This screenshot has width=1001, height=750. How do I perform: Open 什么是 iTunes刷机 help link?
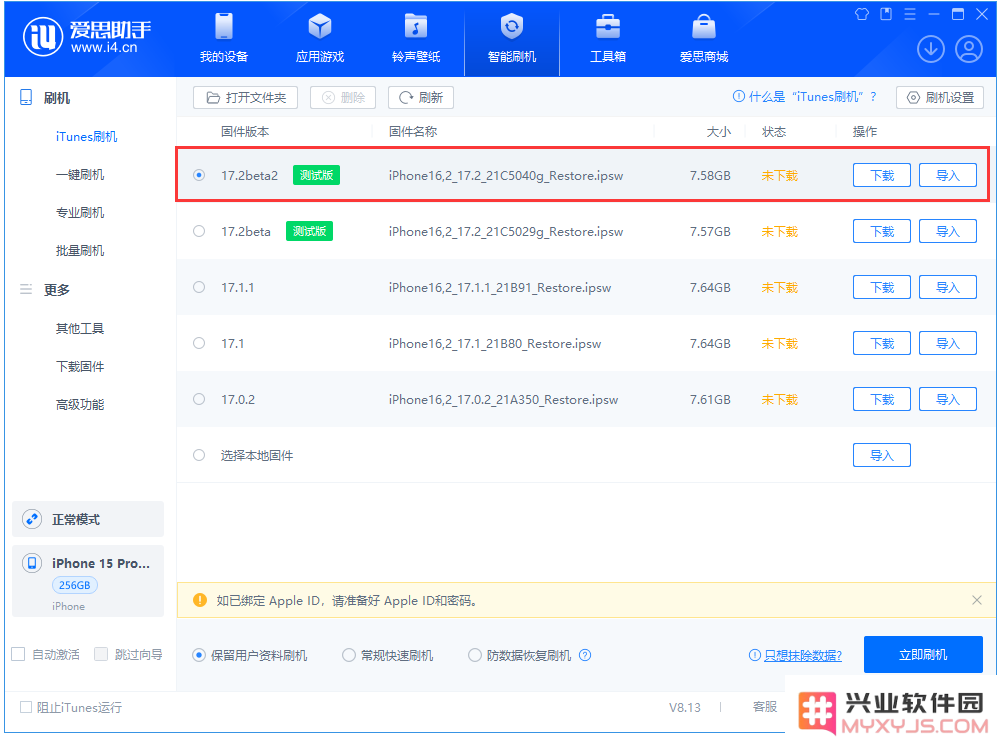[804, 97]
